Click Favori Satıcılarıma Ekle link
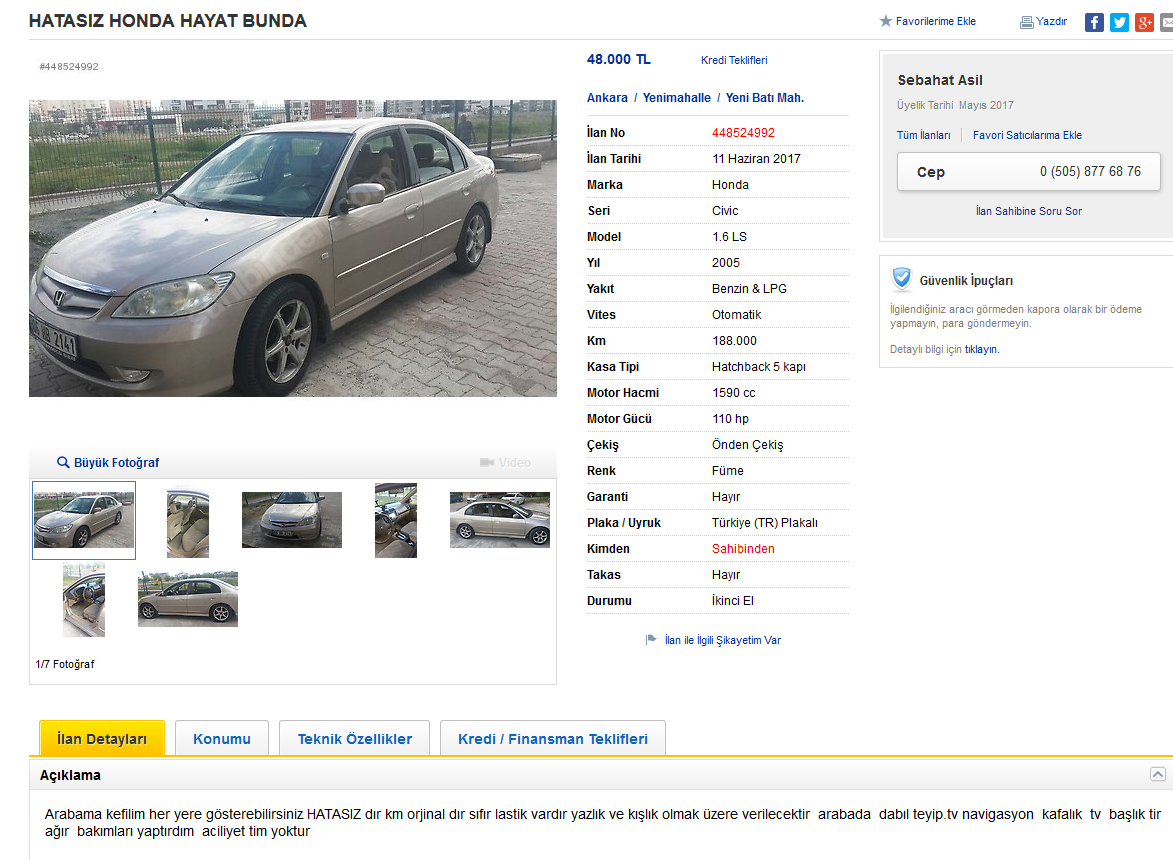Viewport: 1173px width, 860px height. (x=1027, y=135)
